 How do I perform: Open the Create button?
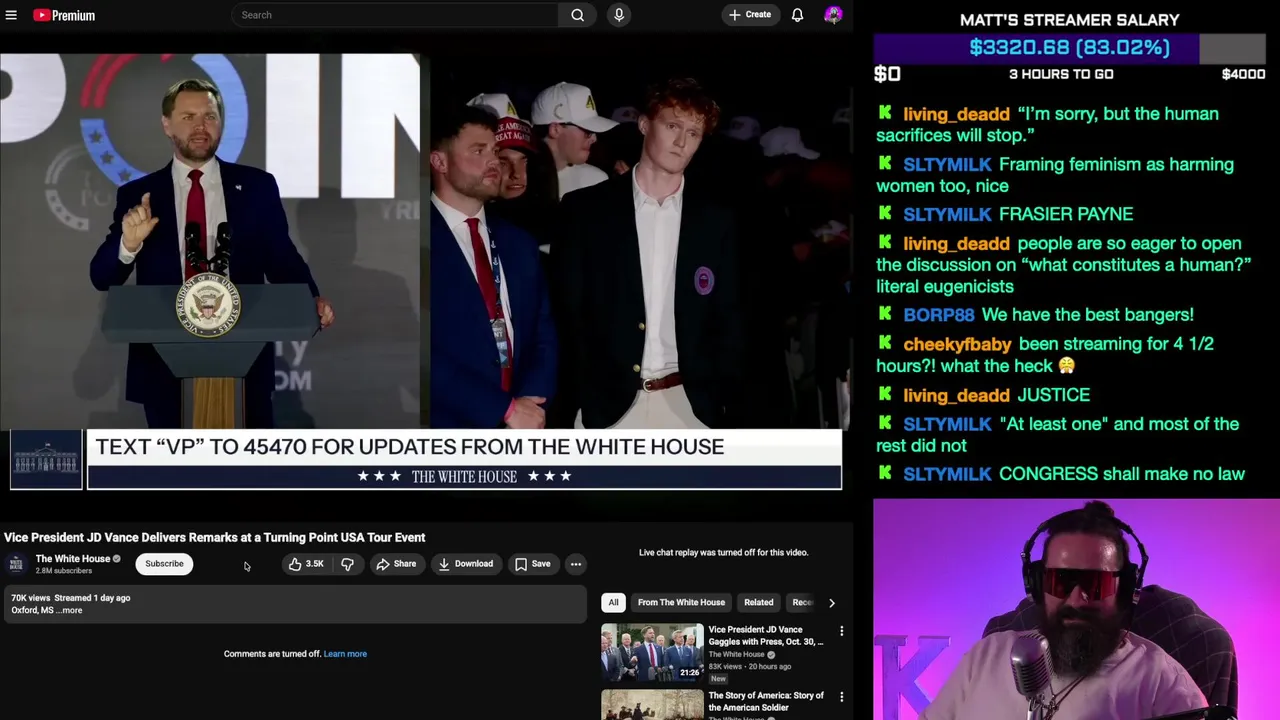750,15
